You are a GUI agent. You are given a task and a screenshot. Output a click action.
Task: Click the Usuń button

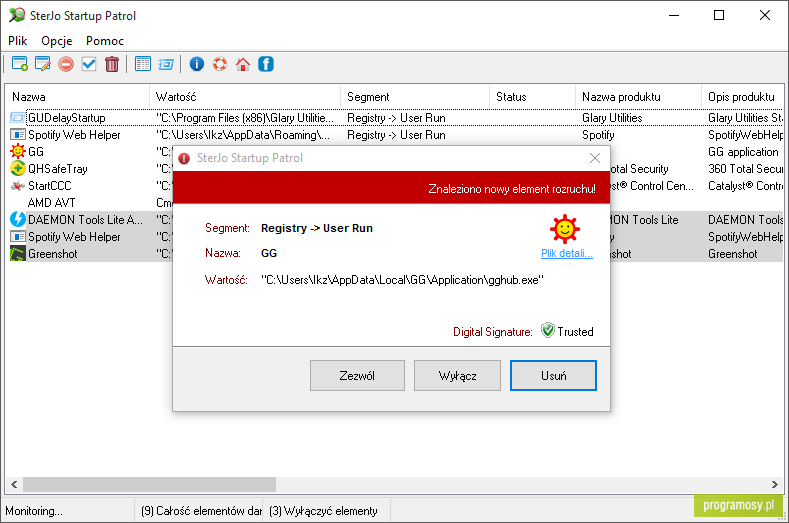(x=554, y=376)
